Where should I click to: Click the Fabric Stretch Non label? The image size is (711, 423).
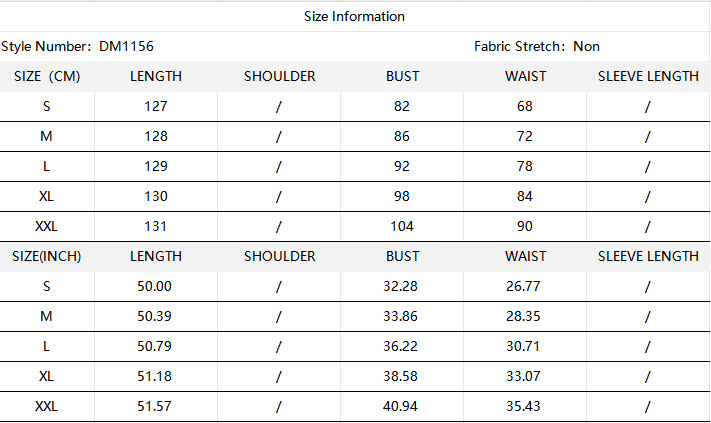537,46
